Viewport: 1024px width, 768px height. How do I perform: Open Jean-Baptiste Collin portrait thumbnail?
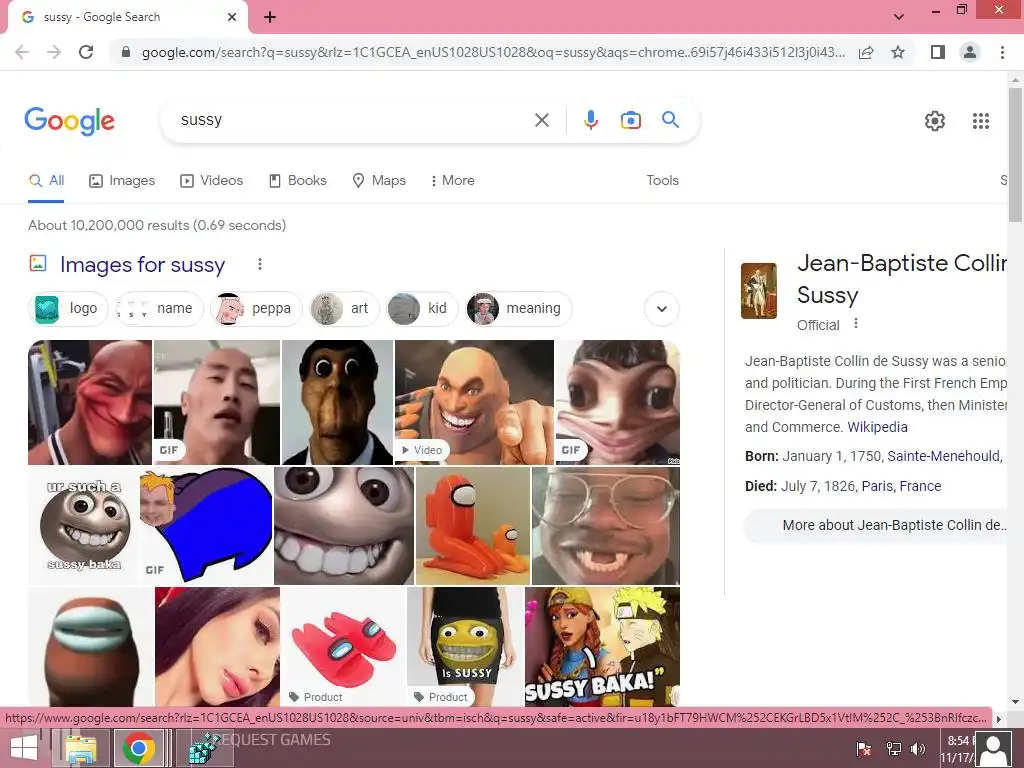tap(759, 291)
